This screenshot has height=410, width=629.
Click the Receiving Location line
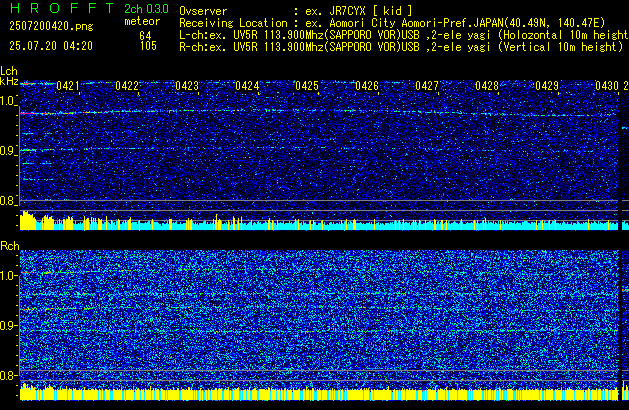pos(392,23)
